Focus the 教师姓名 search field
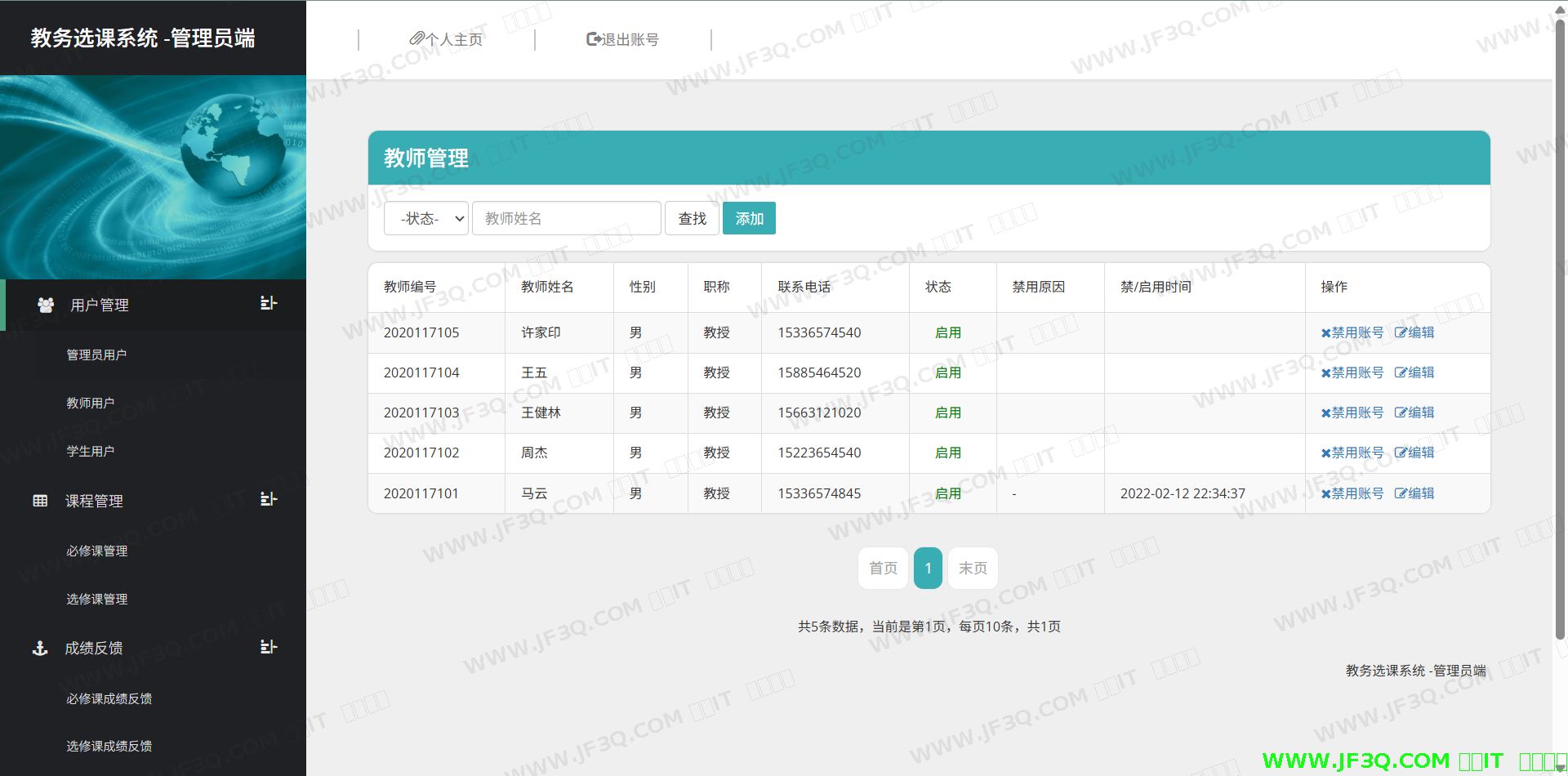The image size is (1568, 776). click(566, 218)
